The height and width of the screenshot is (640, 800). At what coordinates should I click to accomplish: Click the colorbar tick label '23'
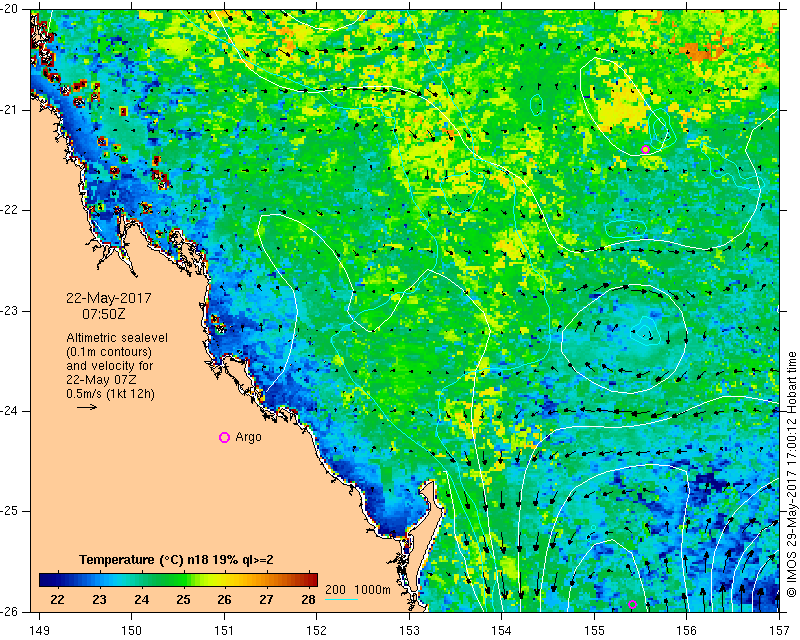pos(99,599)
